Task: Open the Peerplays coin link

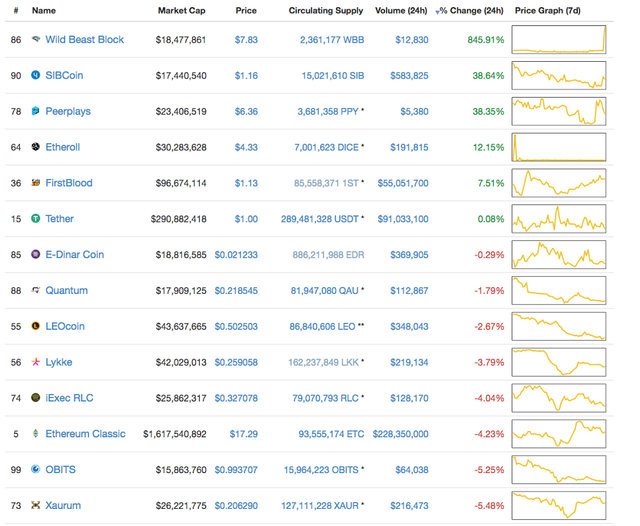Action: pyautogui.click(x=68, y=111)
